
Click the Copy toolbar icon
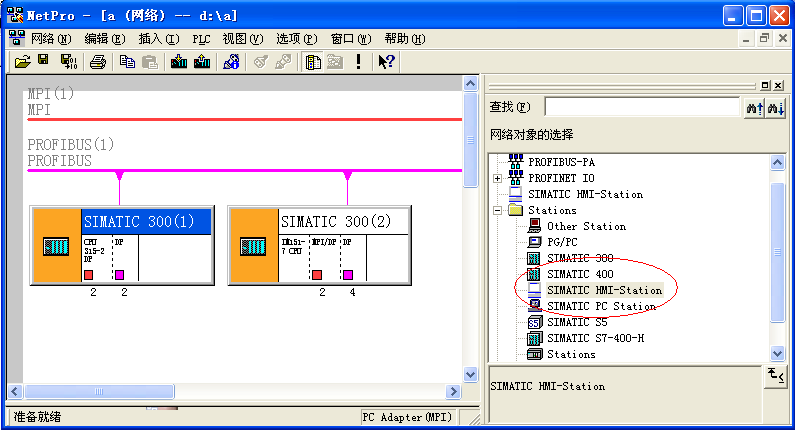coord(127,62)
